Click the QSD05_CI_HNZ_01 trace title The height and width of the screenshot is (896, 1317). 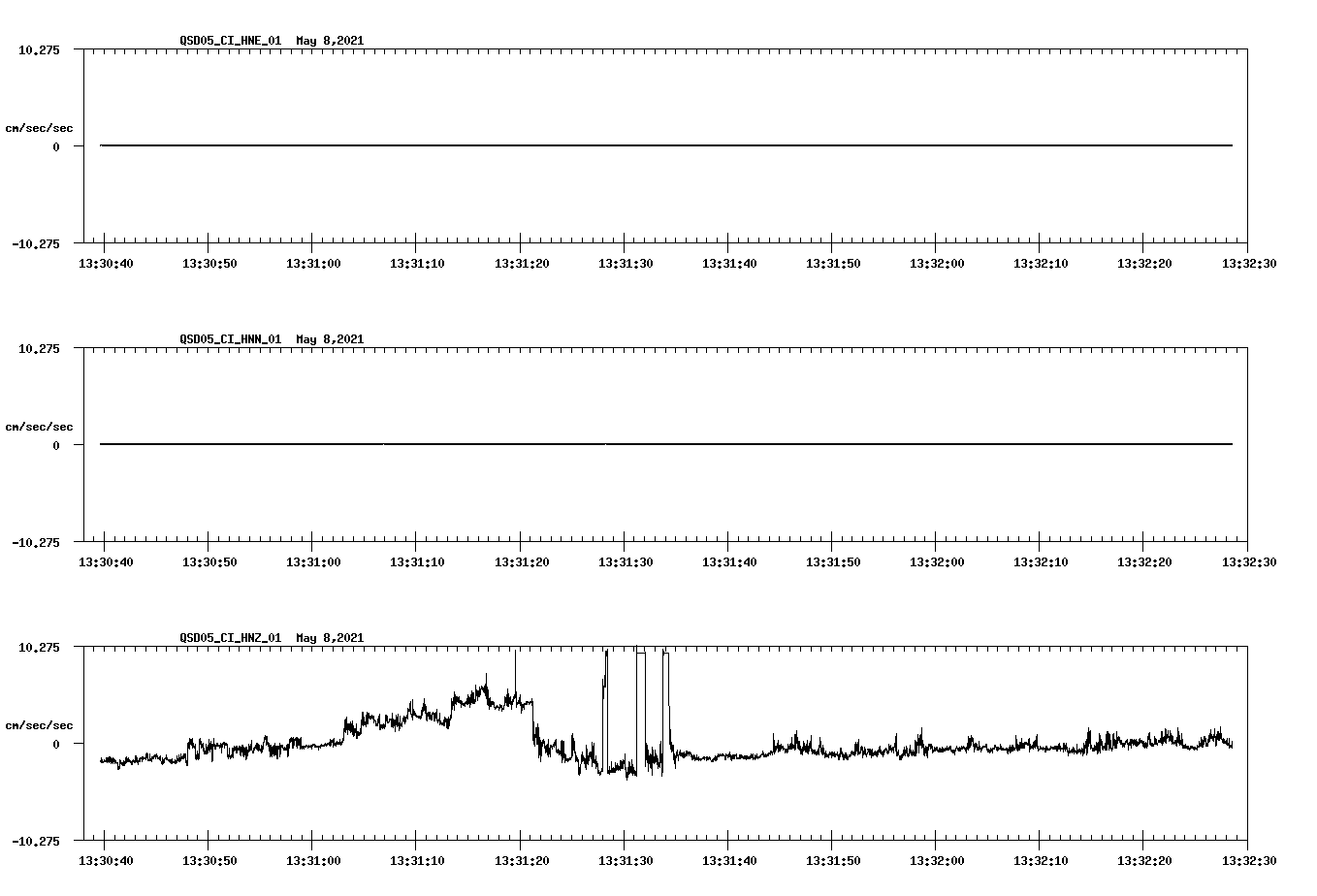pyautogui.click(x=229, y=638)
